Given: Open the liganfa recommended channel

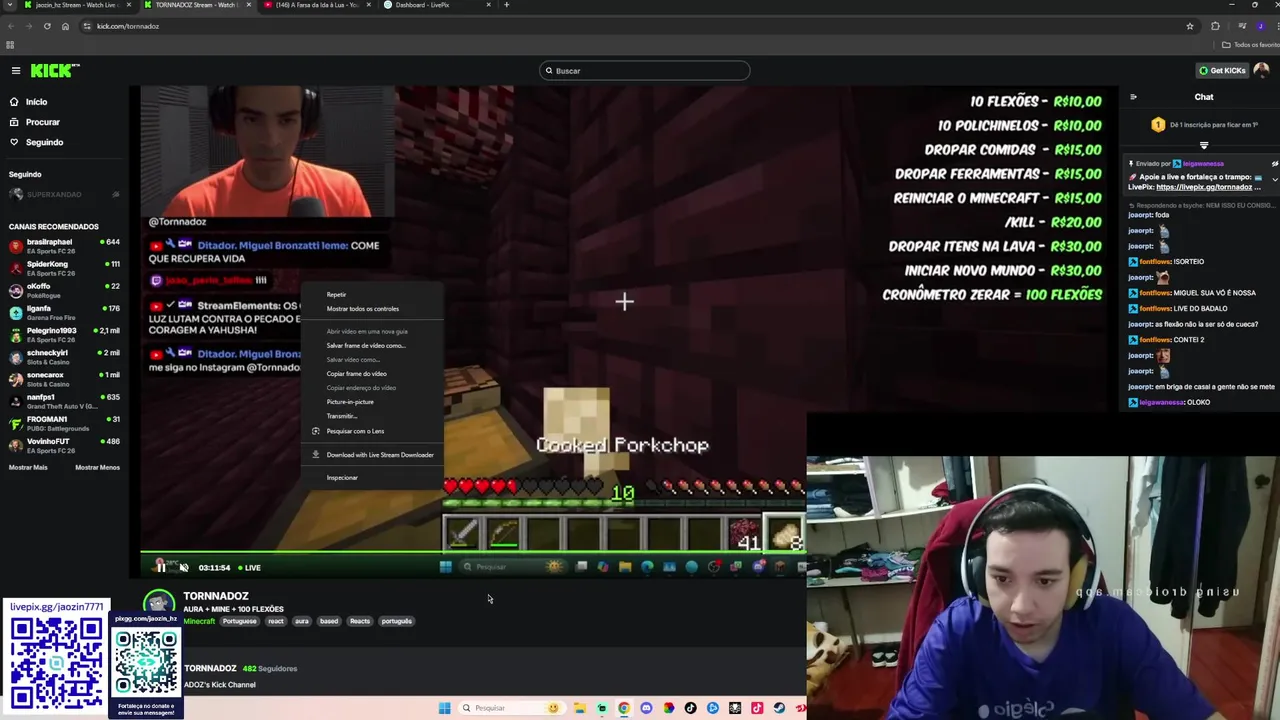Looking at the screenshot, I should click(x=64, y=312).
